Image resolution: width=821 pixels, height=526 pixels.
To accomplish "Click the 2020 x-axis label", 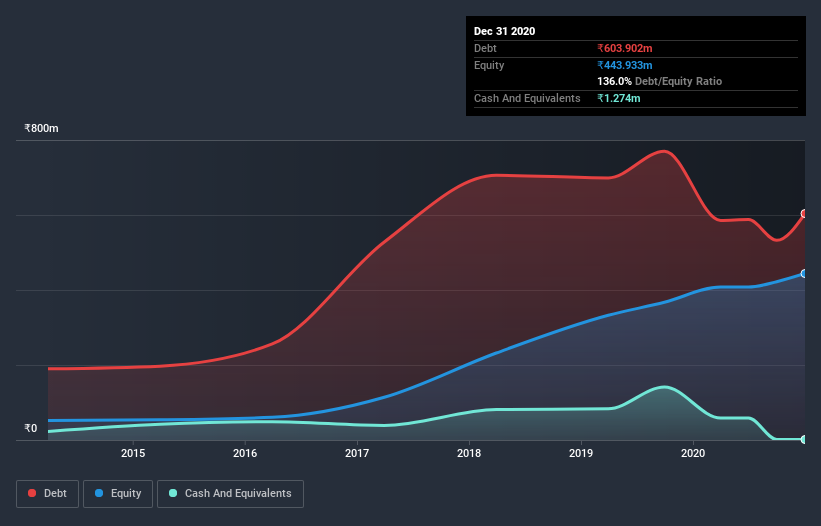I will click(693, 453).
